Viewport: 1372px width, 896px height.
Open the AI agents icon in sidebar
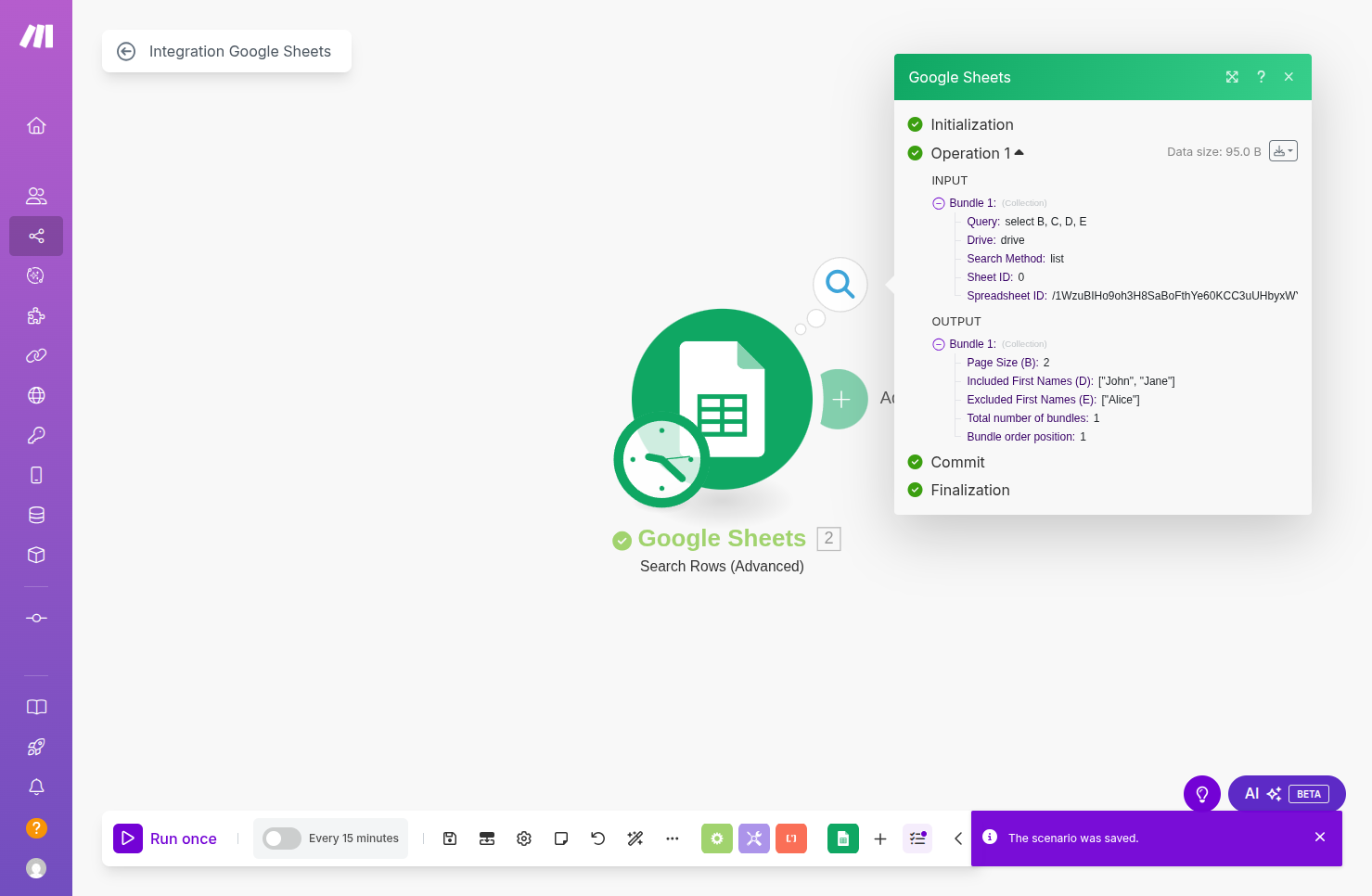point(36,275)
